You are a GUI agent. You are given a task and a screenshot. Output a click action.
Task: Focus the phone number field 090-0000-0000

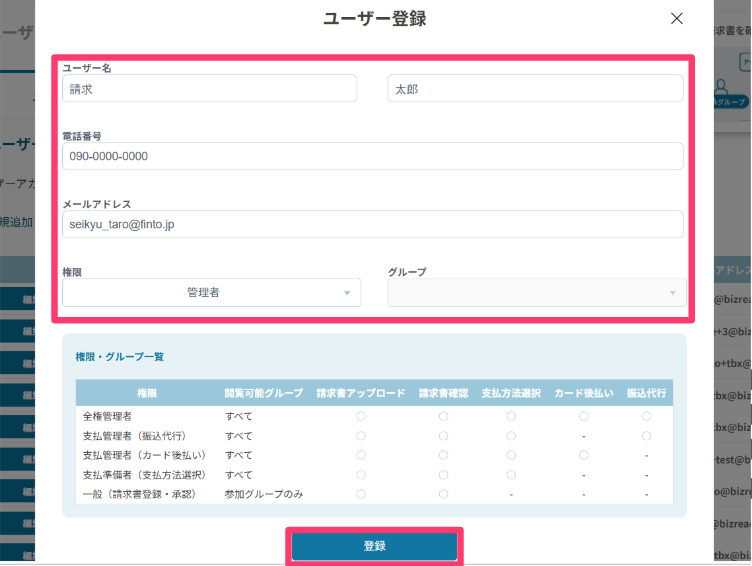(372, 157)
